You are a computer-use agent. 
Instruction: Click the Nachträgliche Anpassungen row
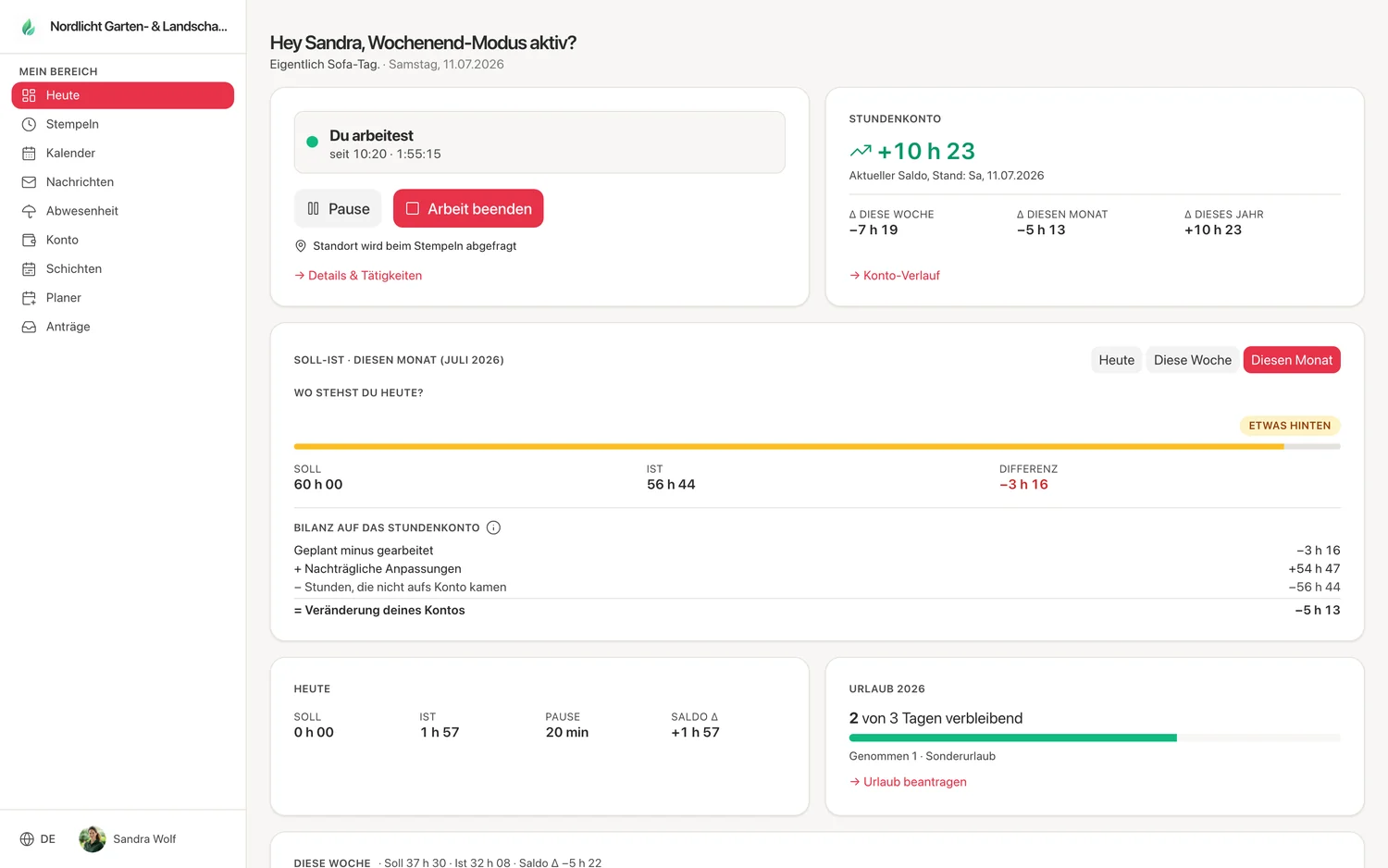coord(817,569)
